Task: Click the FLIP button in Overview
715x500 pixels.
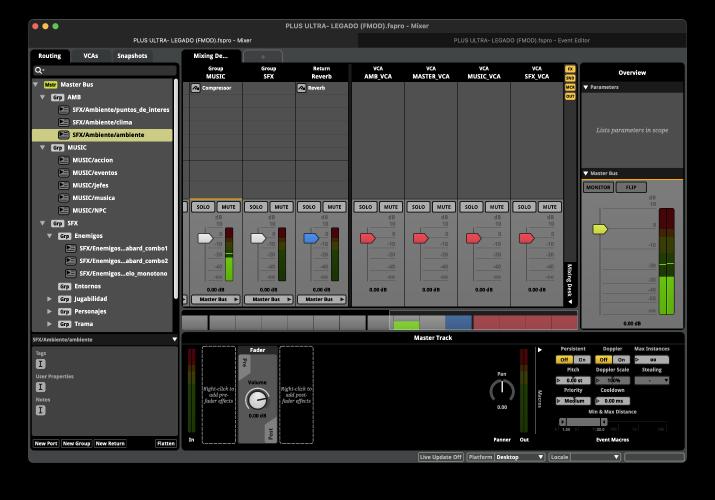Action: 631,187
